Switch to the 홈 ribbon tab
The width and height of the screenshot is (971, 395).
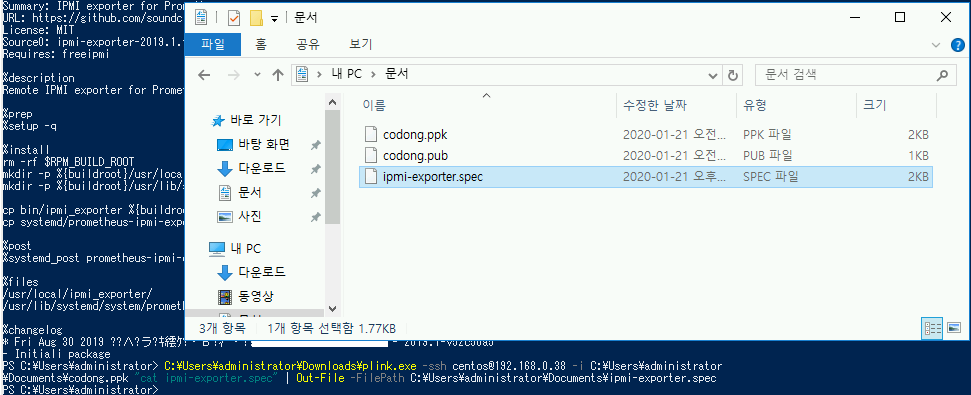pyautogui.click(x=261, y=44)
